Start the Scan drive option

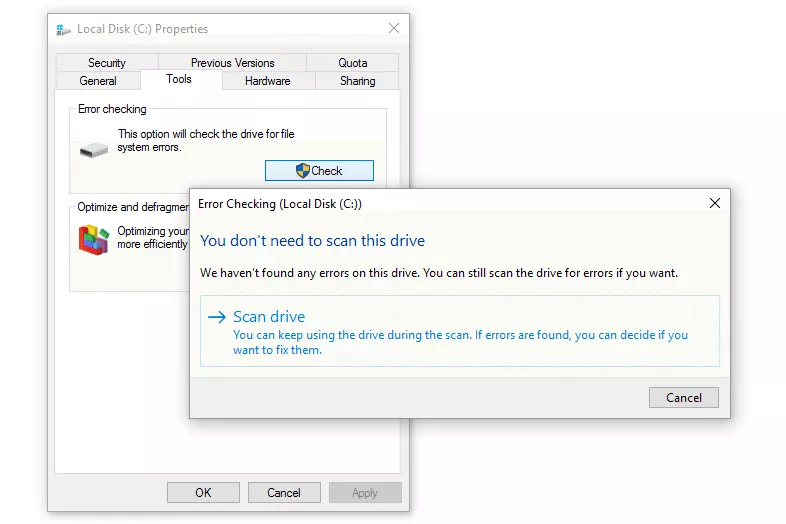tap(460, 331)
